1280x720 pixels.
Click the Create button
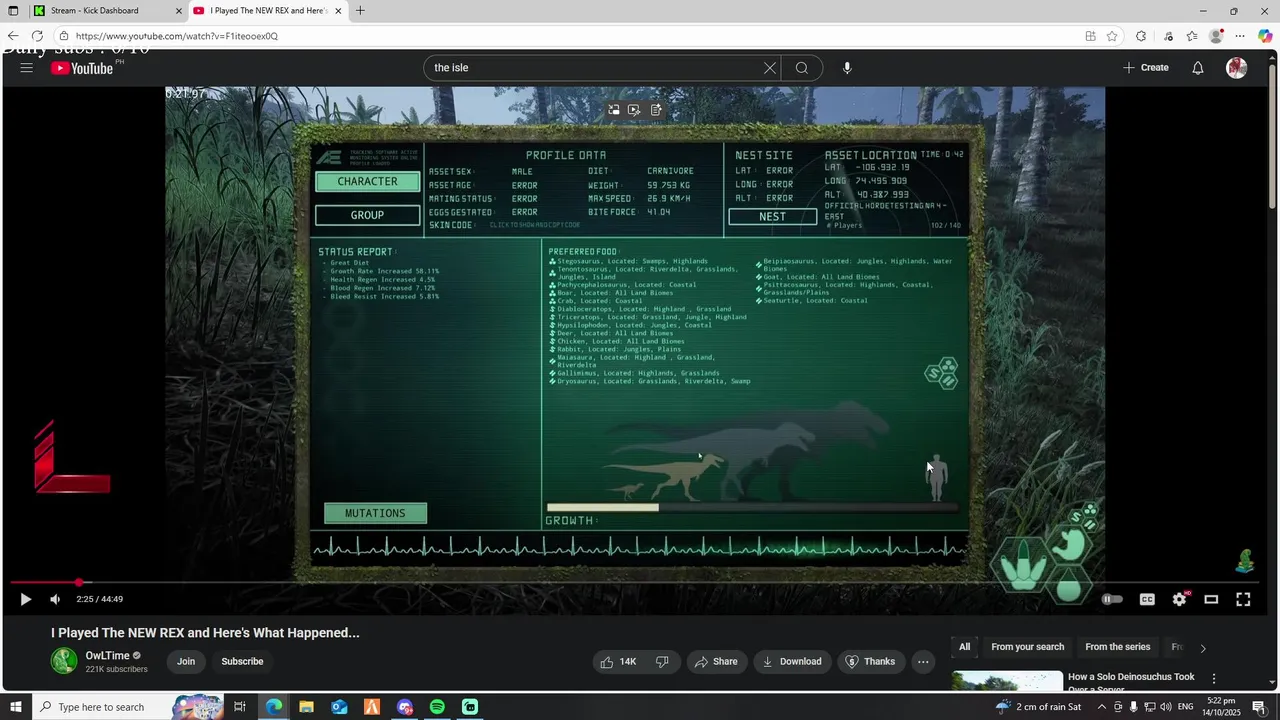1146,68
